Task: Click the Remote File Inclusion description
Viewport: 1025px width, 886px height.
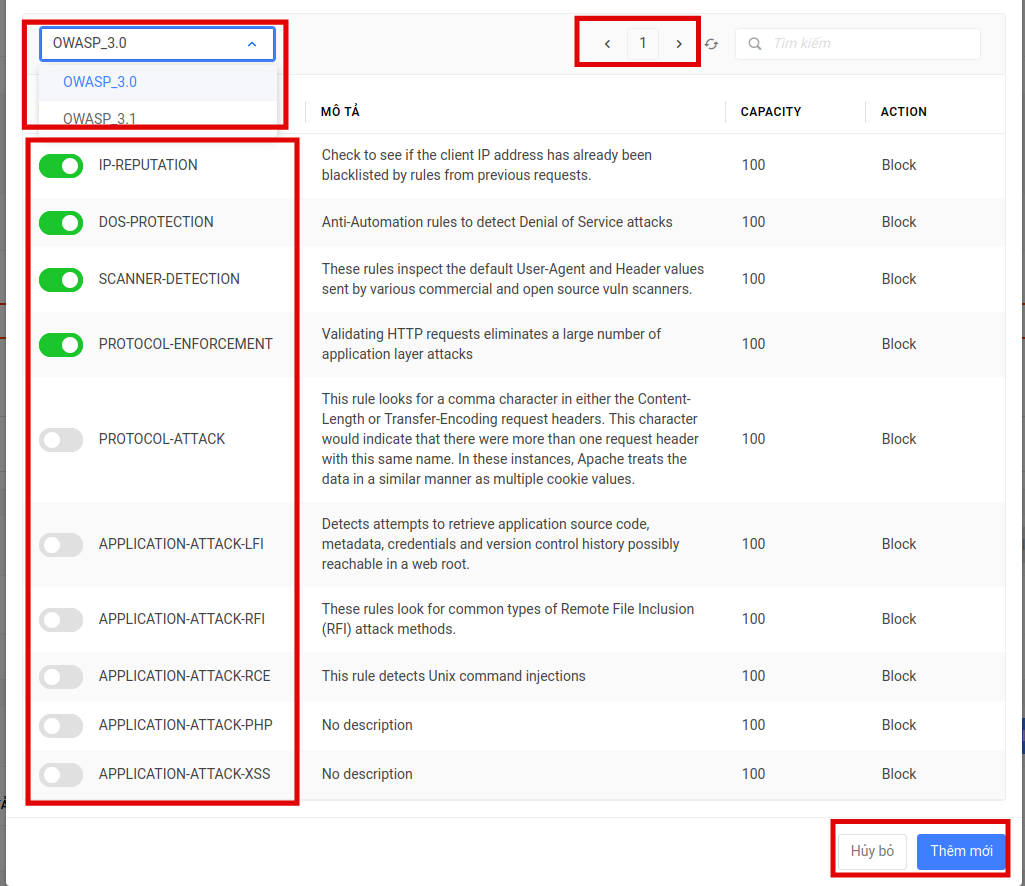Action: (508, 619)
